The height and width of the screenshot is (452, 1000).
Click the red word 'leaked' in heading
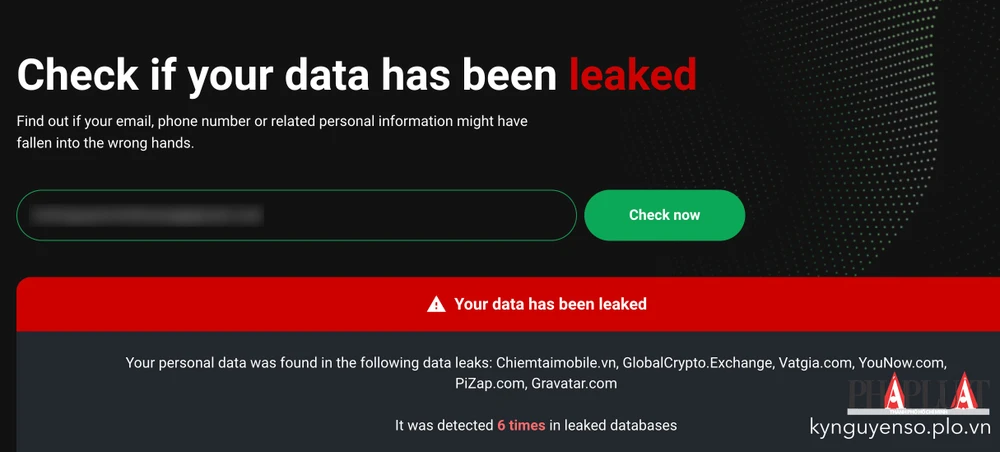(x=632, y=74)
